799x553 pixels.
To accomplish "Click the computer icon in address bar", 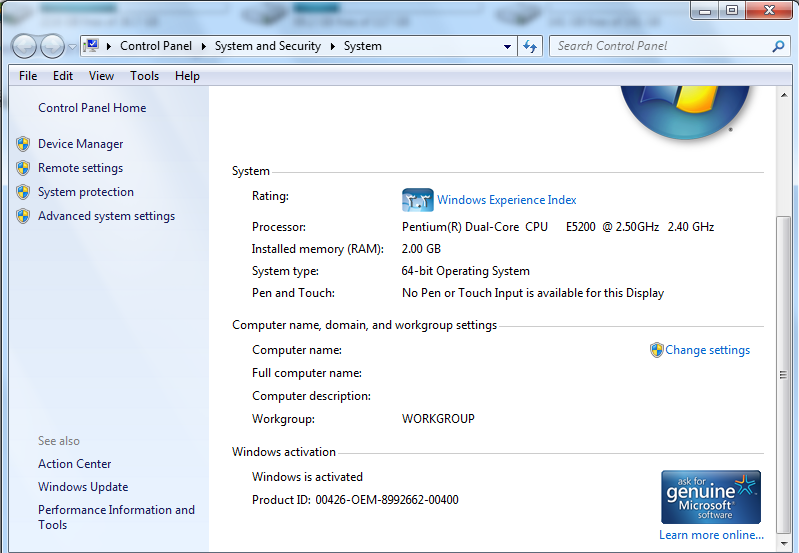I will point(91,46).
